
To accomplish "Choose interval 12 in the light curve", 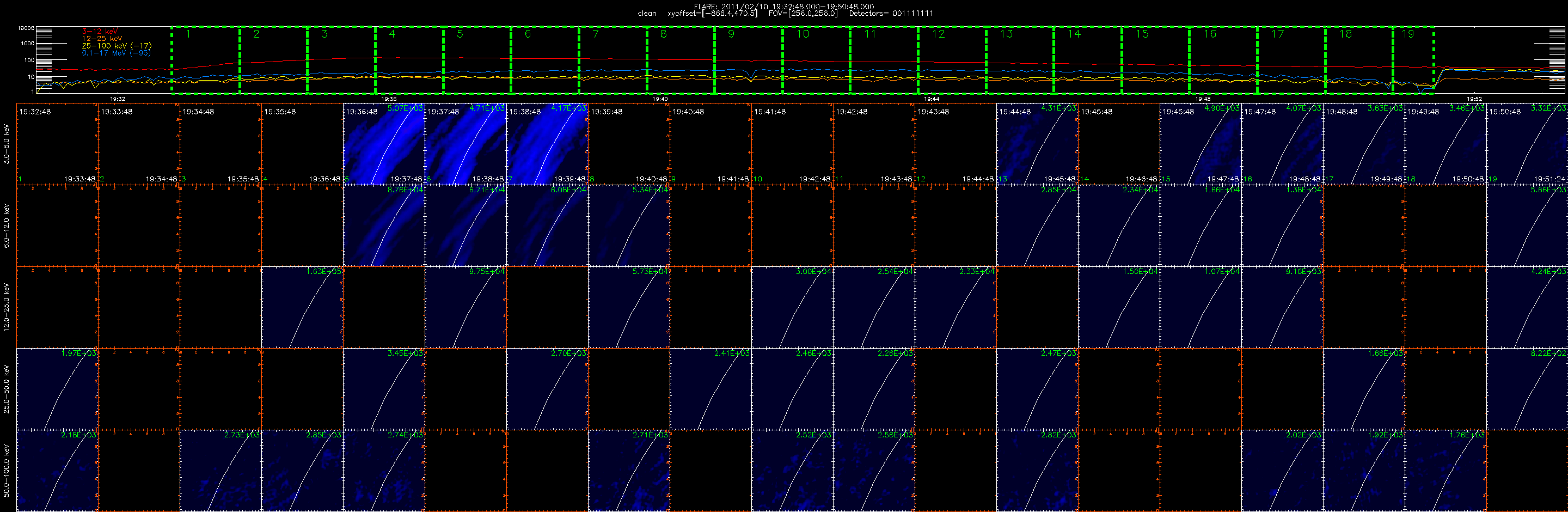I will point(952,60).
